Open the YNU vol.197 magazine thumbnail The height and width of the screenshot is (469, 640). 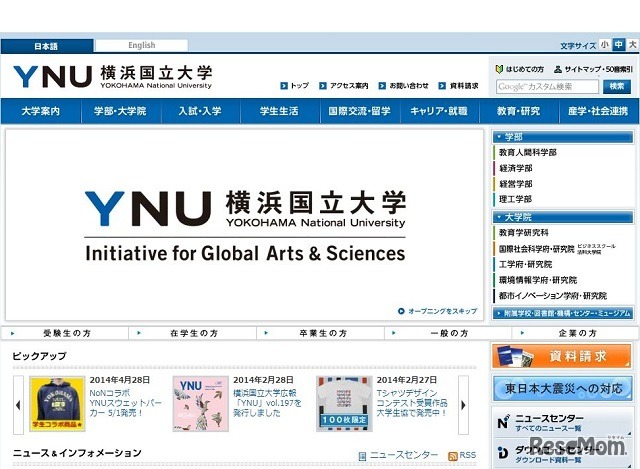coord(200,404)
